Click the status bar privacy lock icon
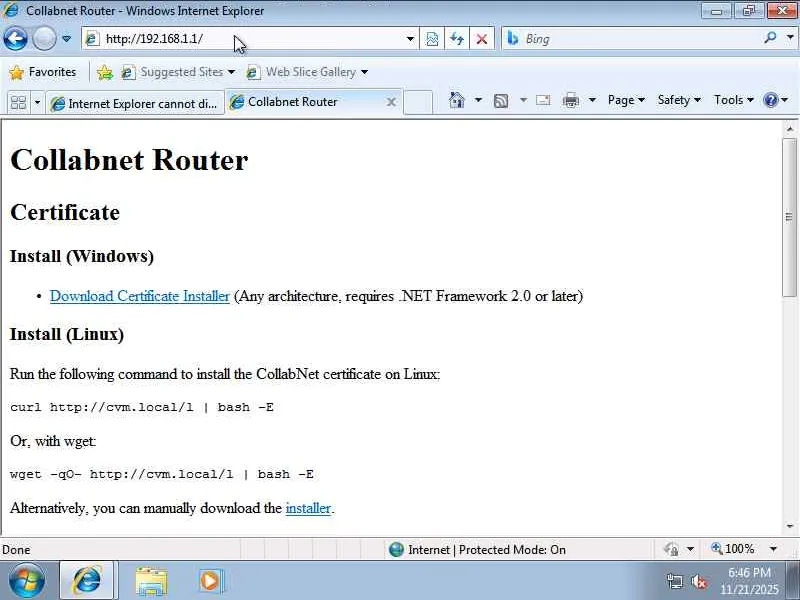This screenshot has width=800, height=600. coord(671,549)
